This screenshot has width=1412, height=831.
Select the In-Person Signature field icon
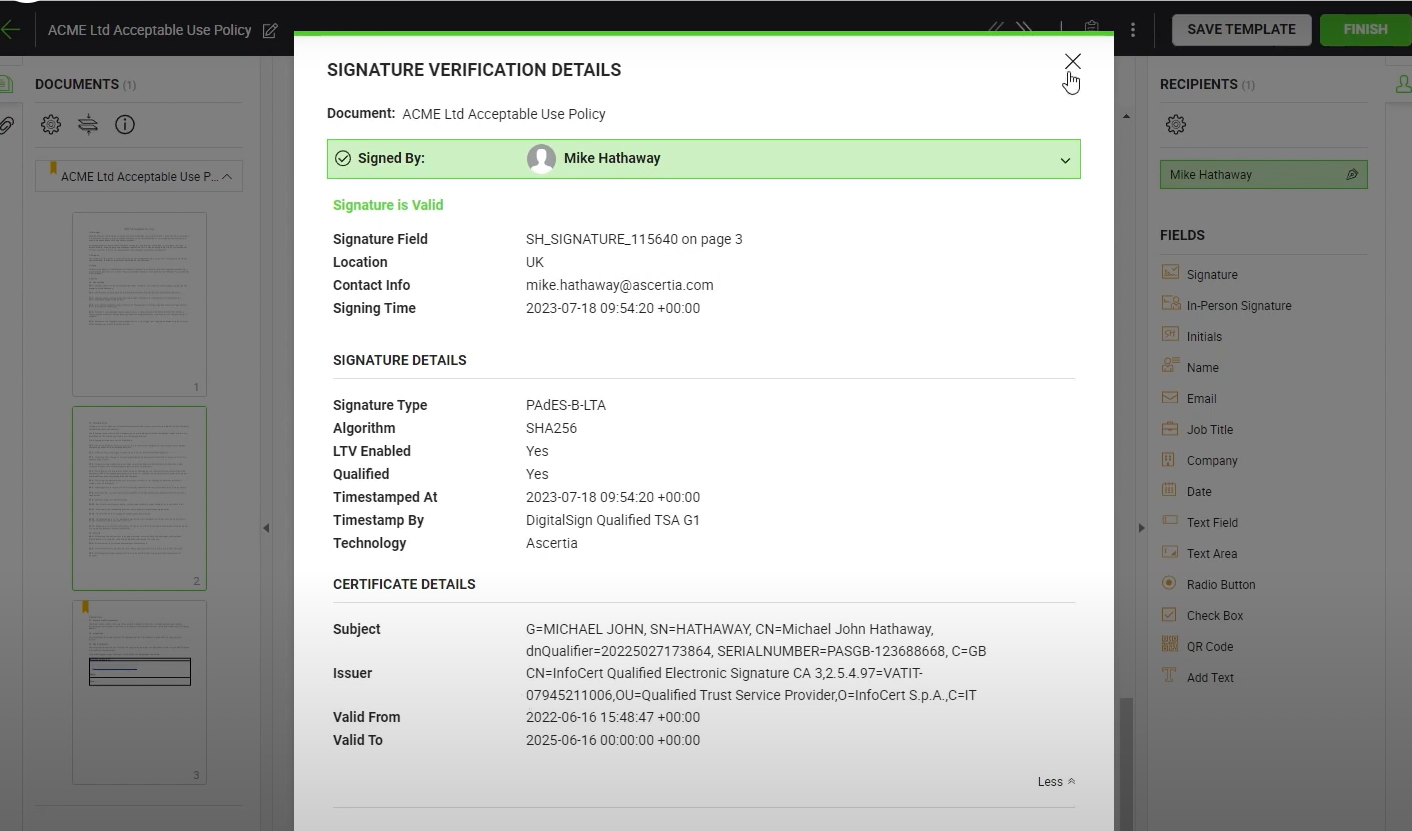pos(1170,303)
